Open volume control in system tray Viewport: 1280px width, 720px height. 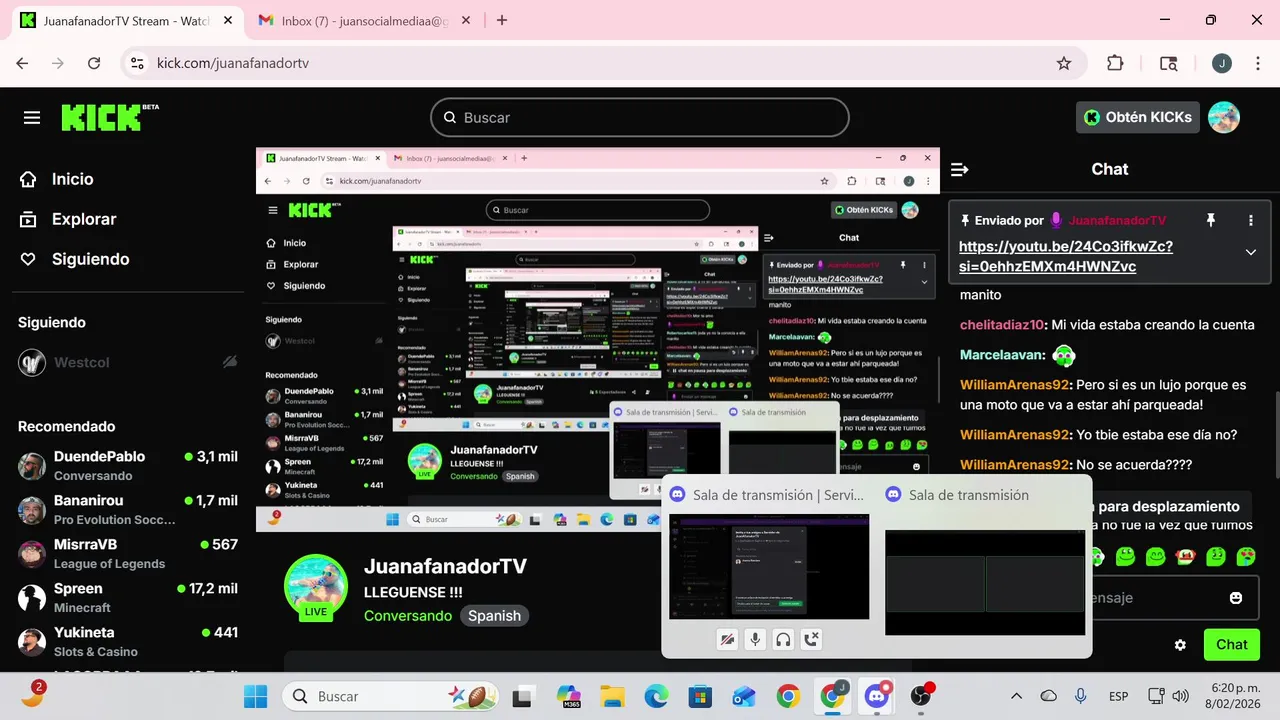pyautogui.click(x=1180, y=696)
